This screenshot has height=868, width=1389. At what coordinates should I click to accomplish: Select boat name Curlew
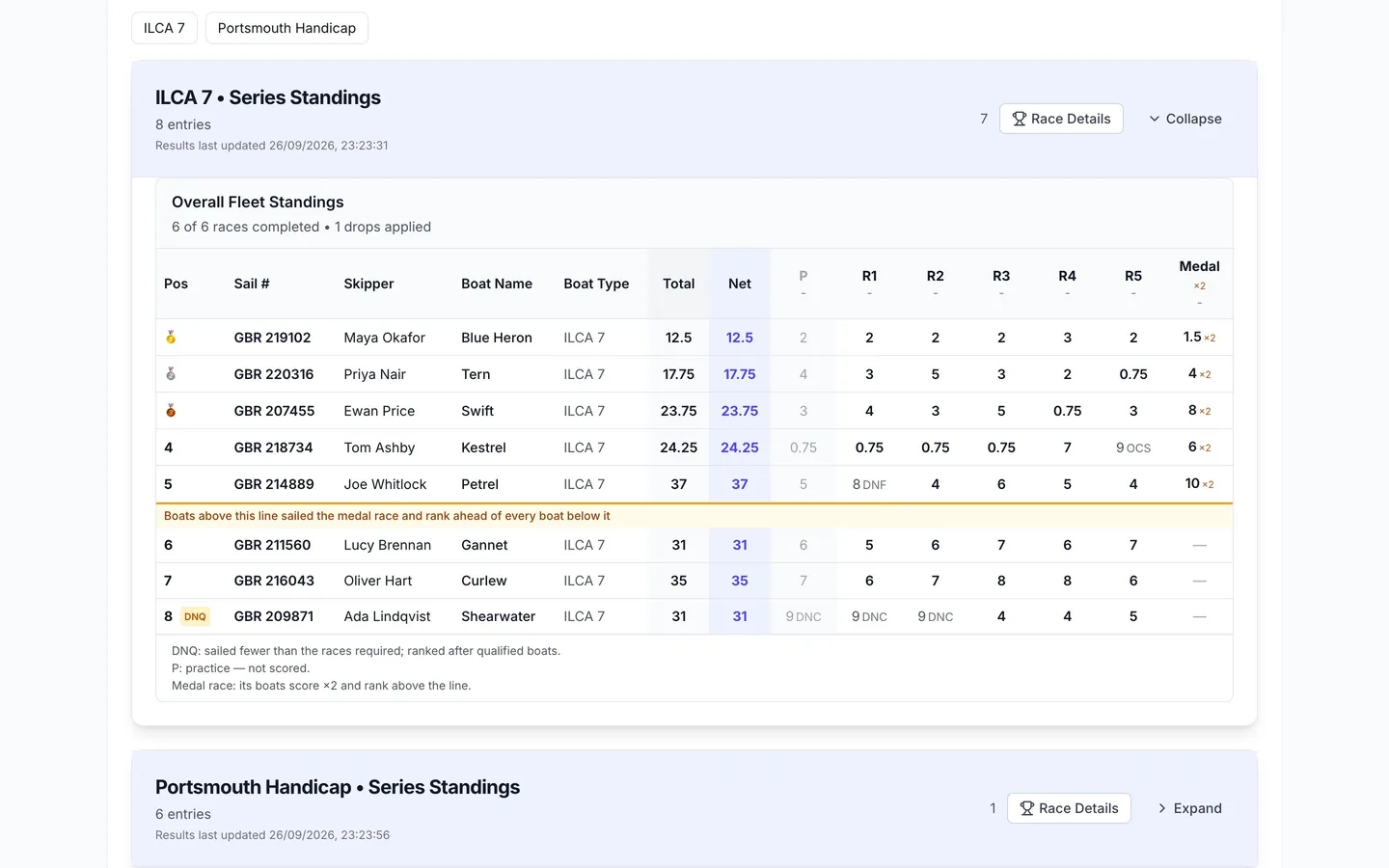(x=483, y=581)
